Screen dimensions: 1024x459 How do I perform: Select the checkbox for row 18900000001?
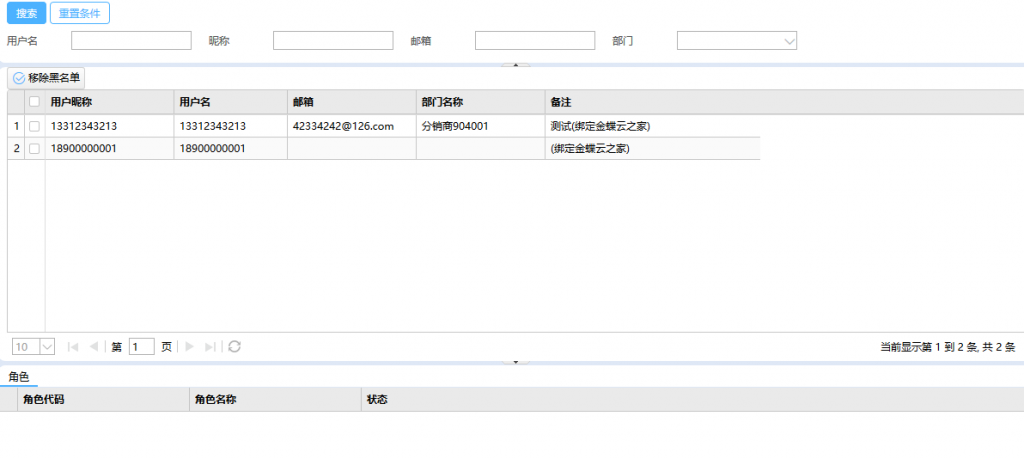point(35,149)
